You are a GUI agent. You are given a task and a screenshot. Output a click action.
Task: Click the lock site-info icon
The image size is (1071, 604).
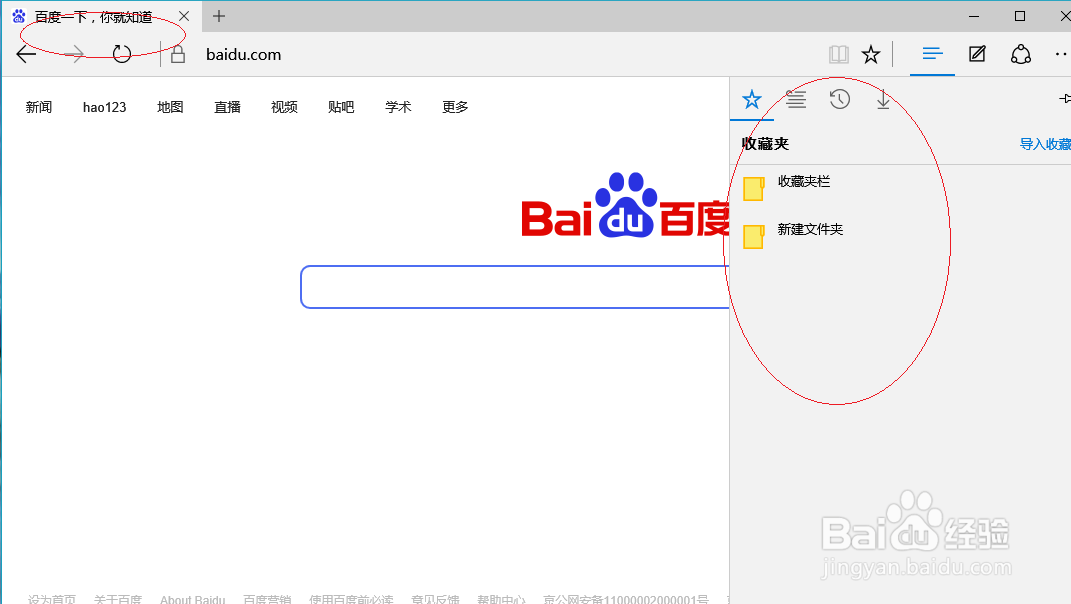[178, 54]
